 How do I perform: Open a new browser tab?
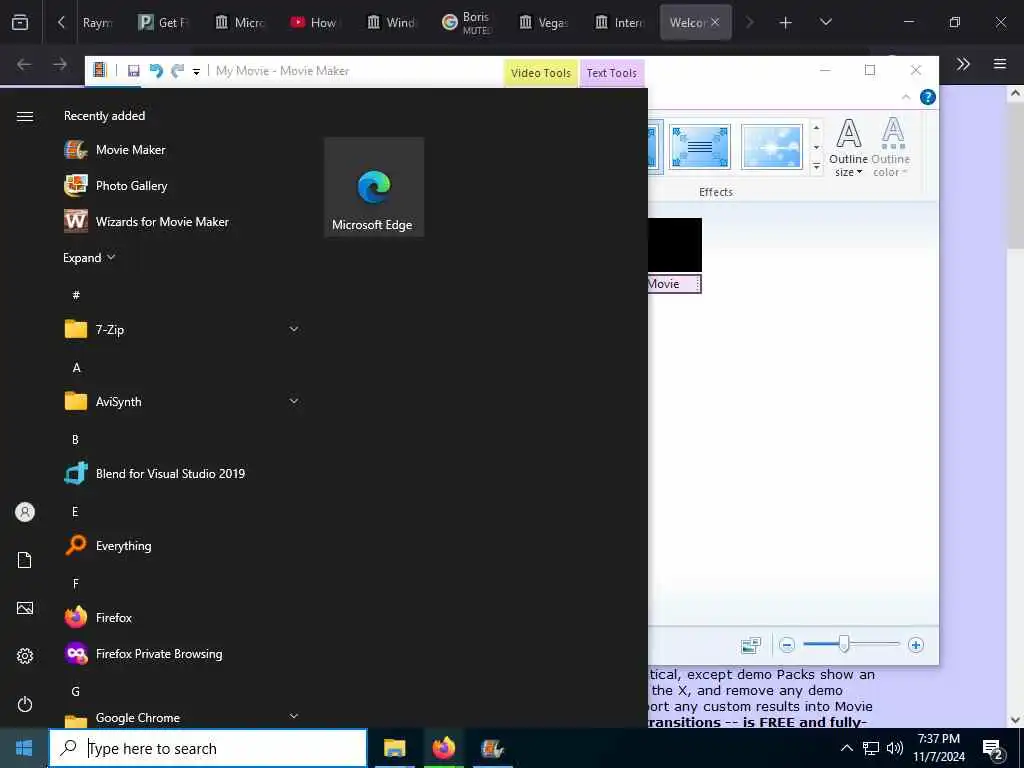click(785, 23)
